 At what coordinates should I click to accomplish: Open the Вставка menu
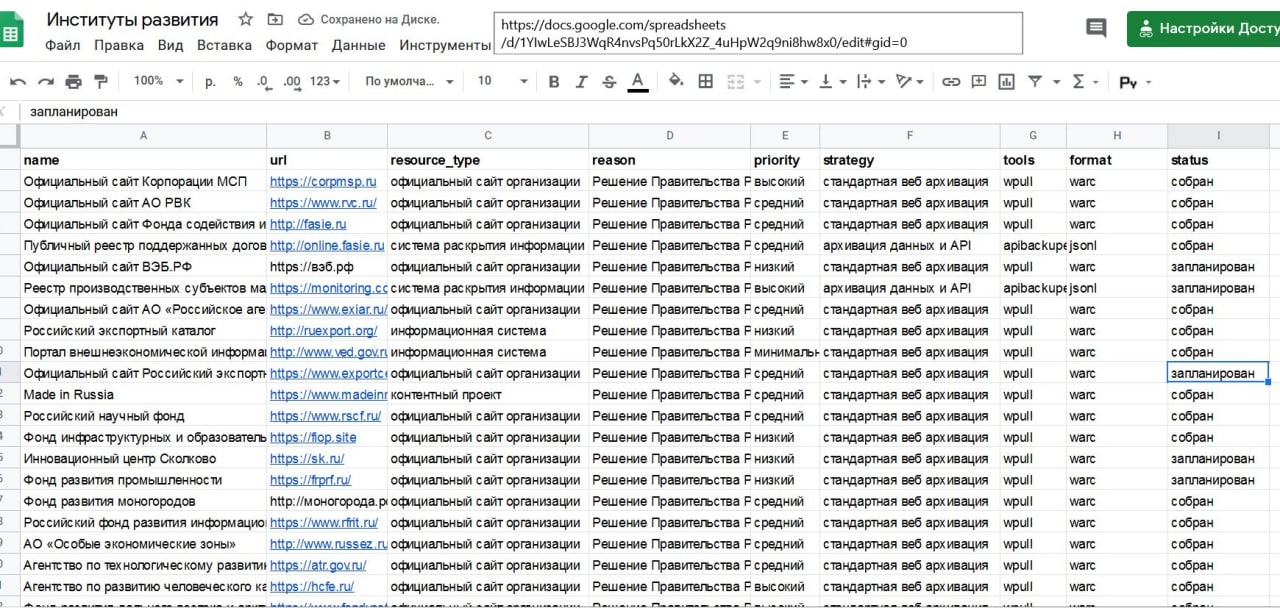tap(224, 45)
